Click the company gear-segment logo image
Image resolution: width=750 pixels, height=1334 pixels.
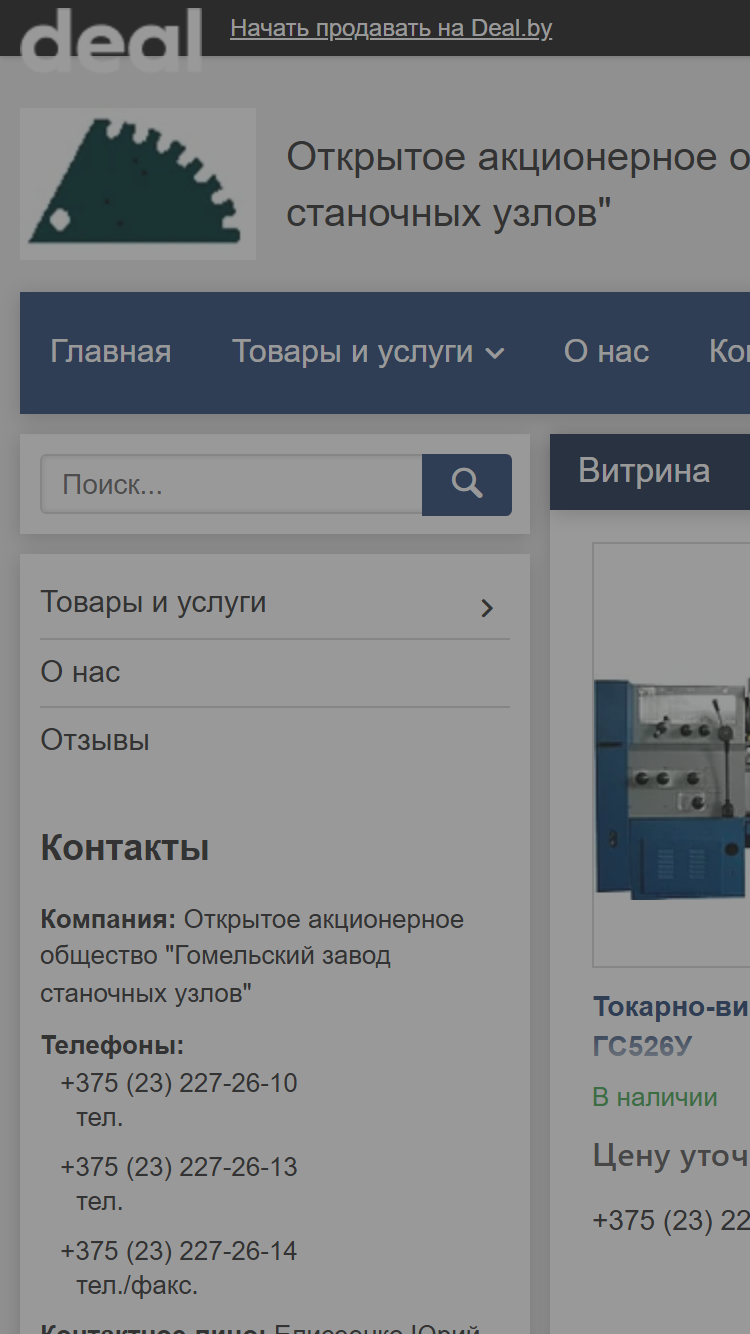[138, 184]
